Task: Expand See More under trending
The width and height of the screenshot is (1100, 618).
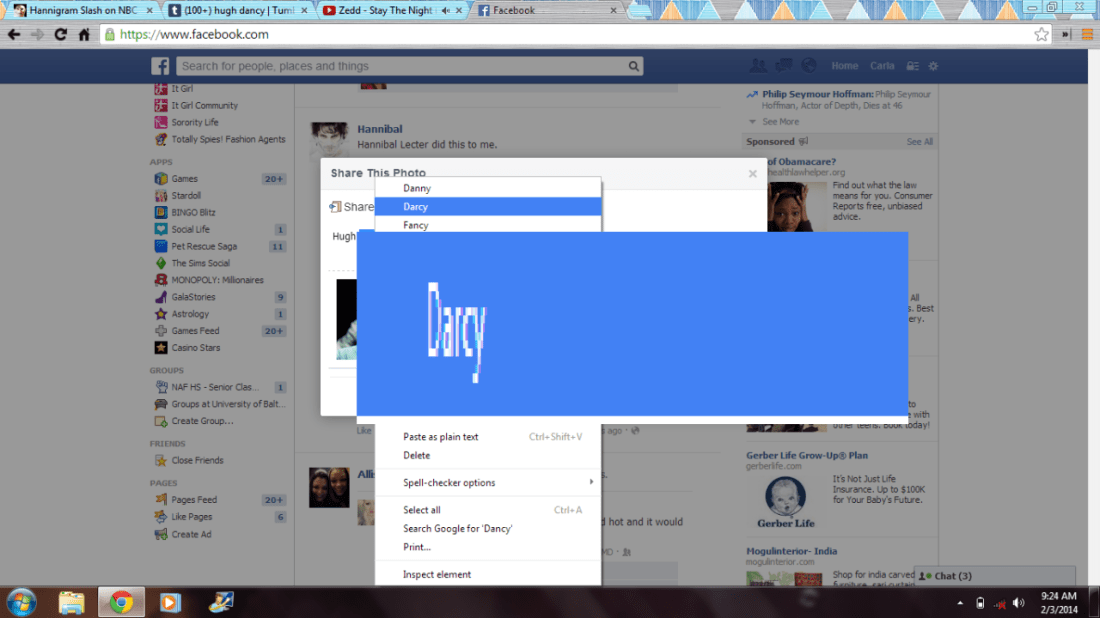Action: coord(780,122)
